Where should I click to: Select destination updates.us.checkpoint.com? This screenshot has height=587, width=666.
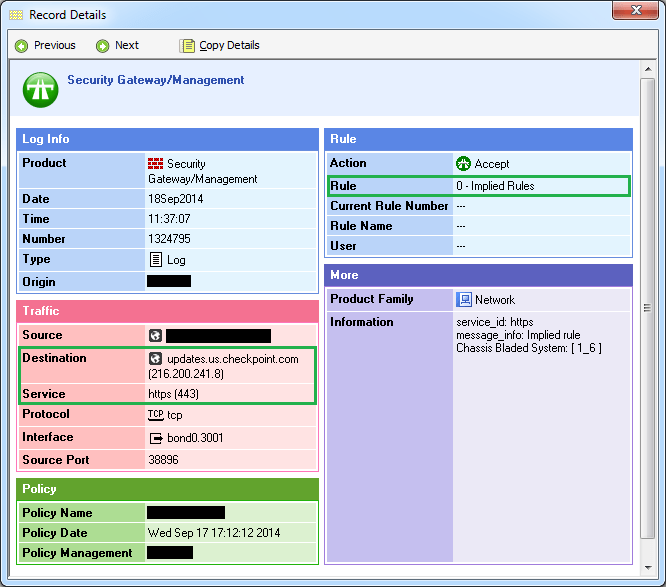pos(233,359)
